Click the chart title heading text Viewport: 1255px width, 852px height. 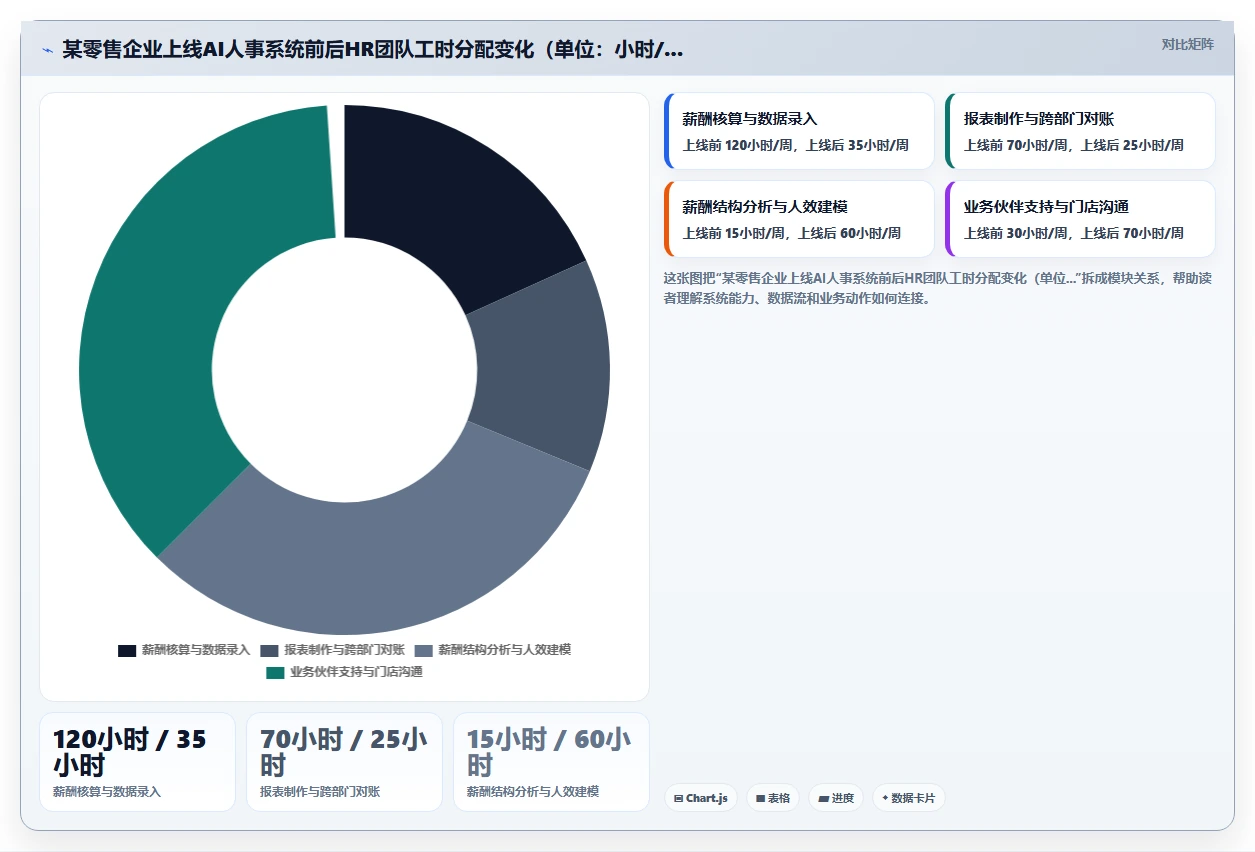pos(373,50)
